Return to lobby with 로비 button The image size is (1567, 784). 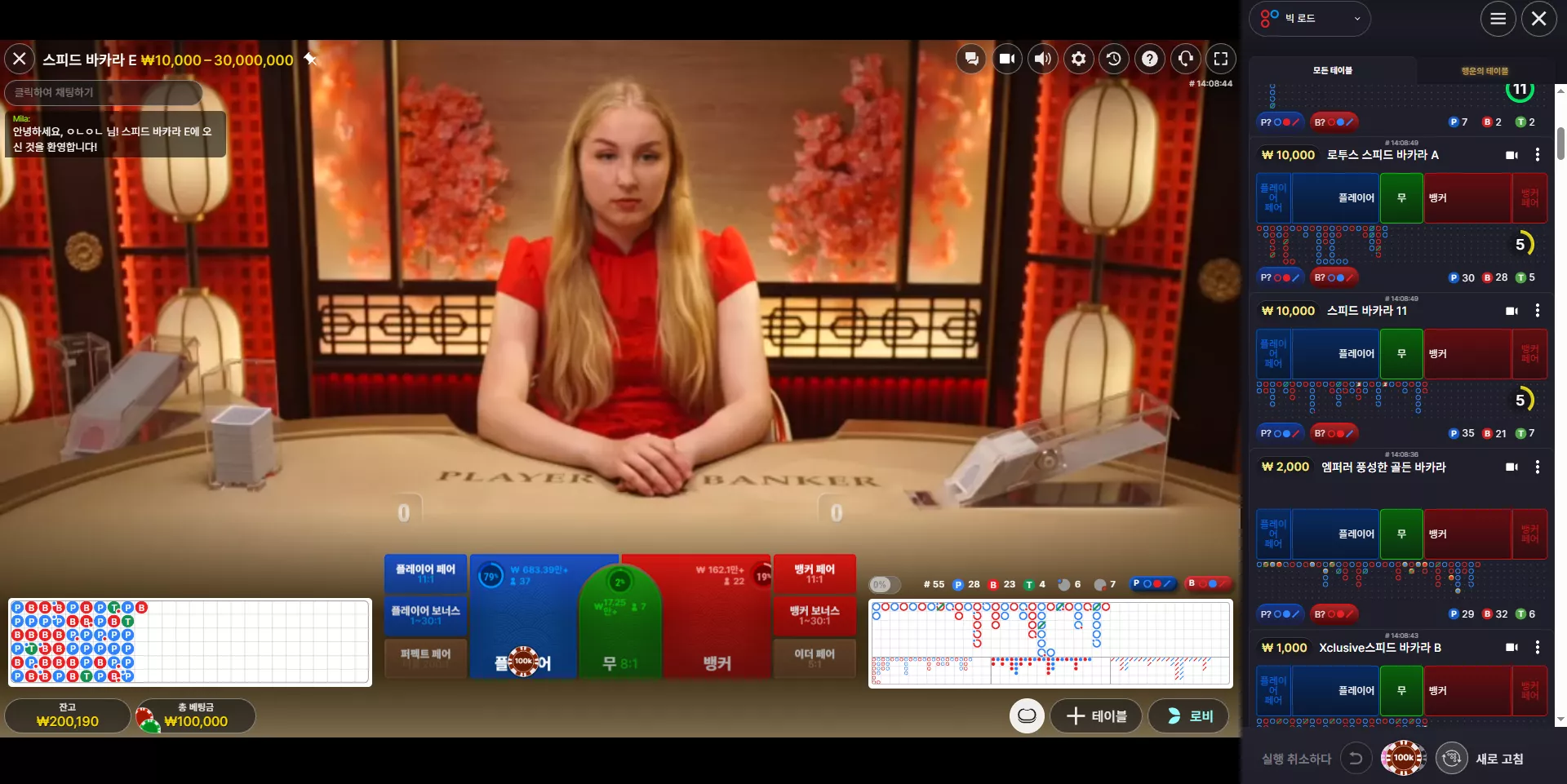pos(1188,715)
